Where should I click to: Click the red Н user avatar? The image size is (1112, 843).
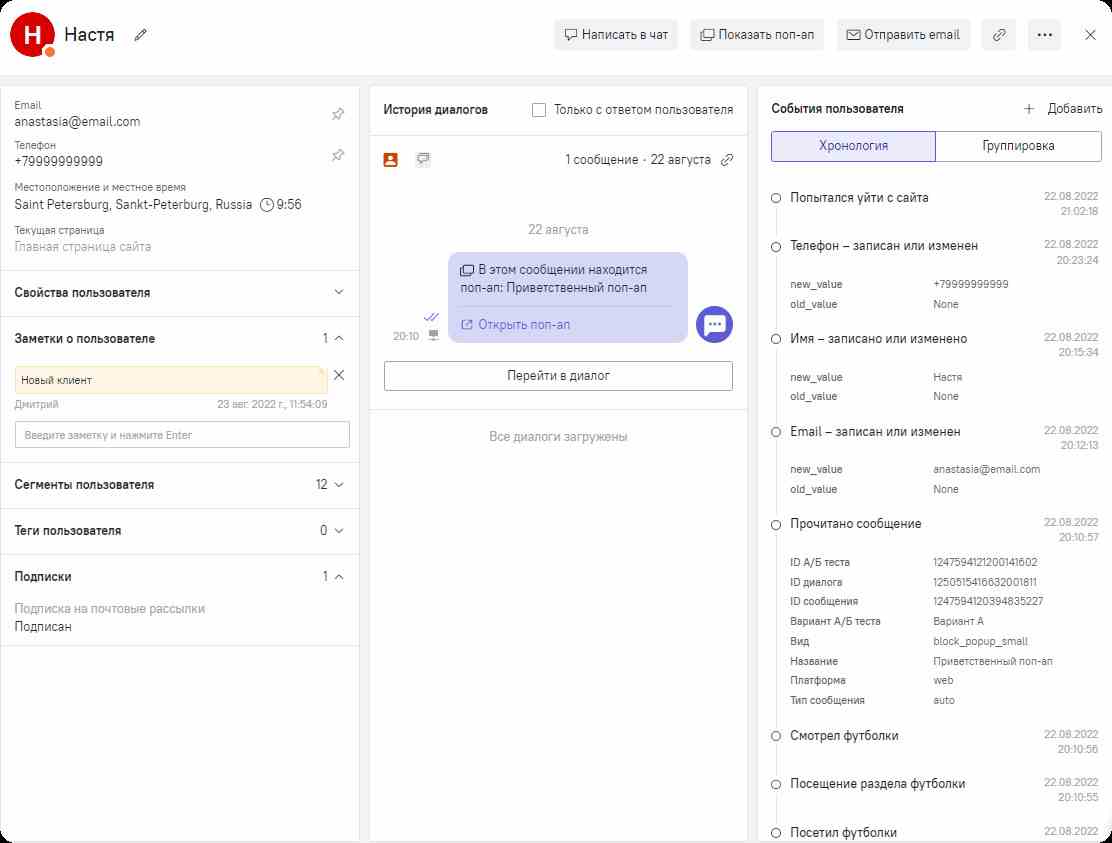[32, 34]
